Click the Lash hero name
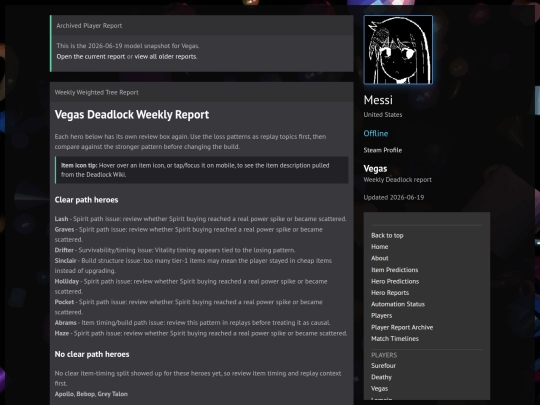Screen dimensions: 540x405 pos(61,219)
